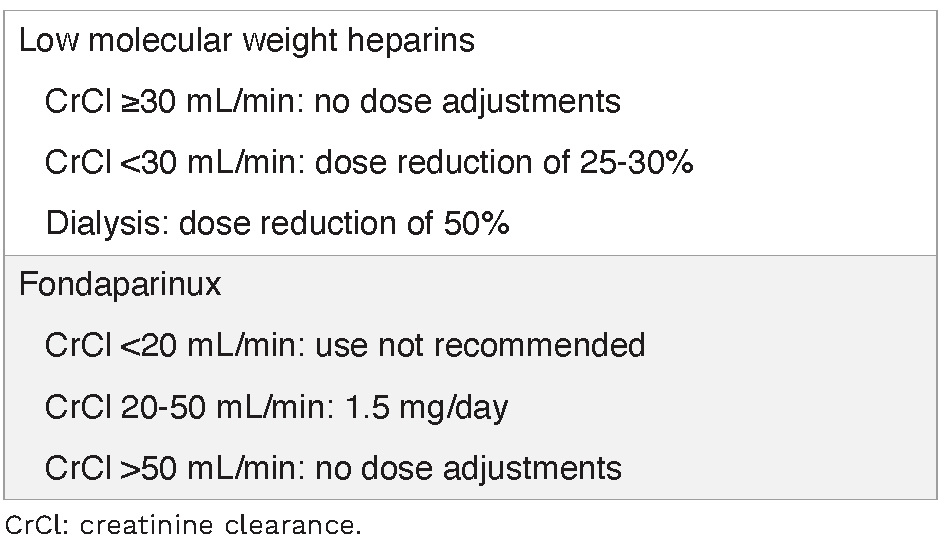Click "no dose adjustments" in the heparins section

[467, 102]
